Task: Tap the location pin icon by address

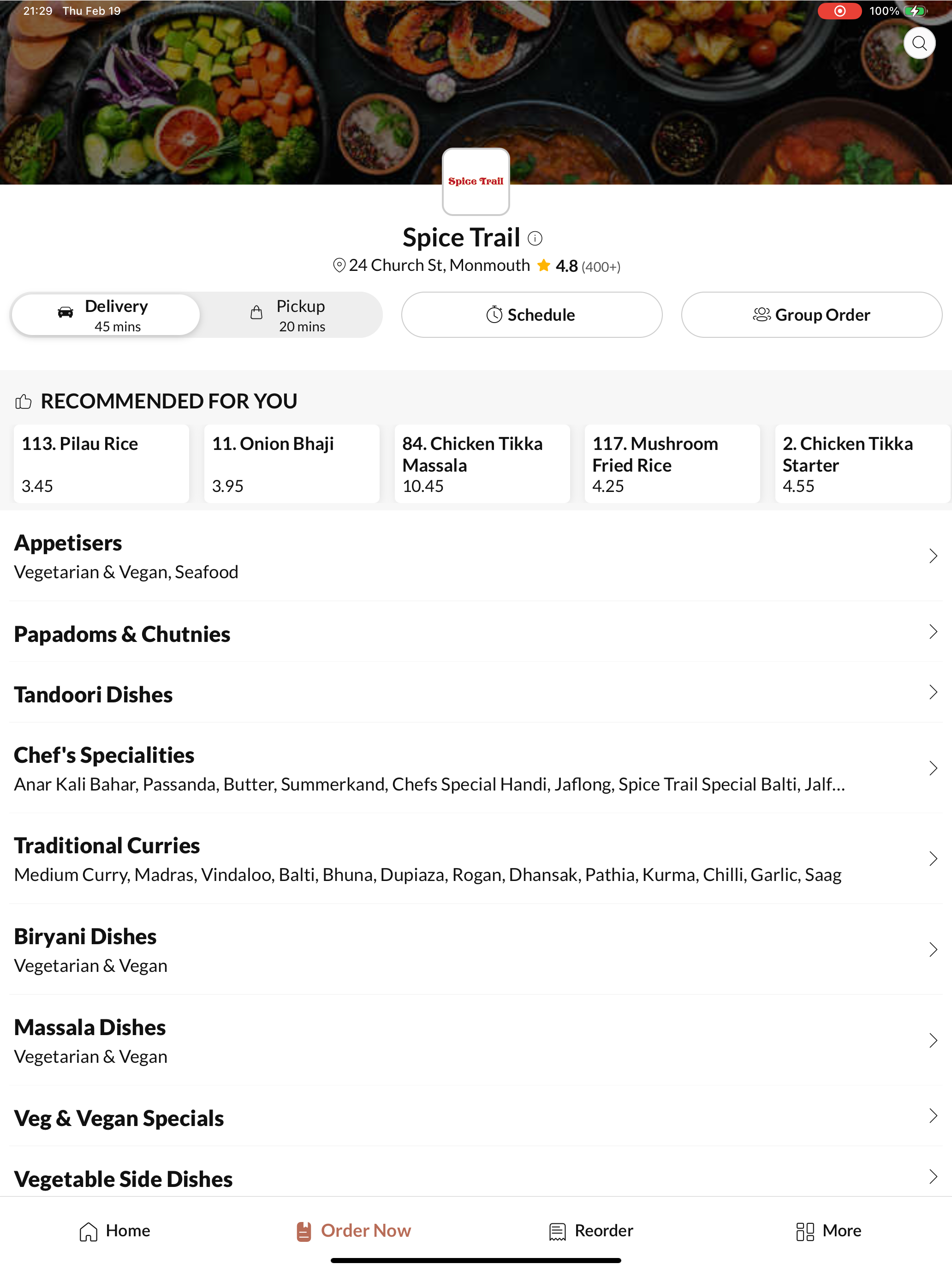Action: tap(339, 265)
